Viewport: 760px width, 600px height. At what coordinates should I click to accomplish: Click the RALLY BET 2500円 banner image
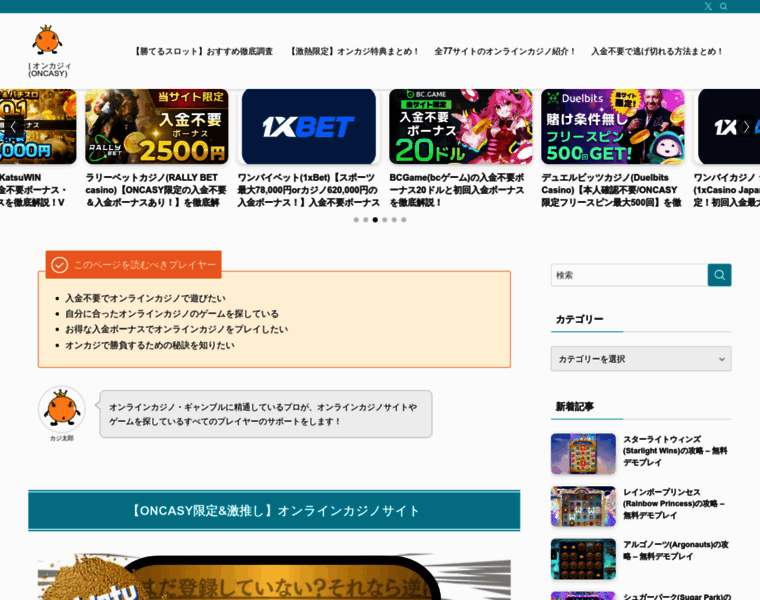pos(157,126)
